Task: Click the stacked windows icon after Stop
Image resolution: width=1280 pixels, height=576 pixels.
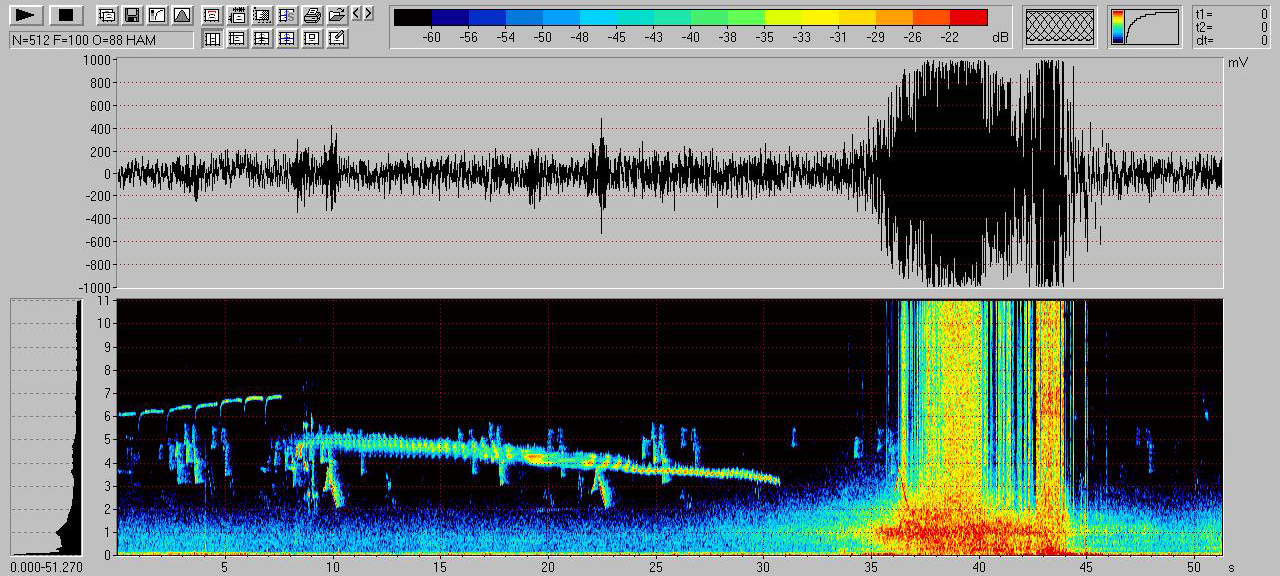Action: click(x=106, y=15)
